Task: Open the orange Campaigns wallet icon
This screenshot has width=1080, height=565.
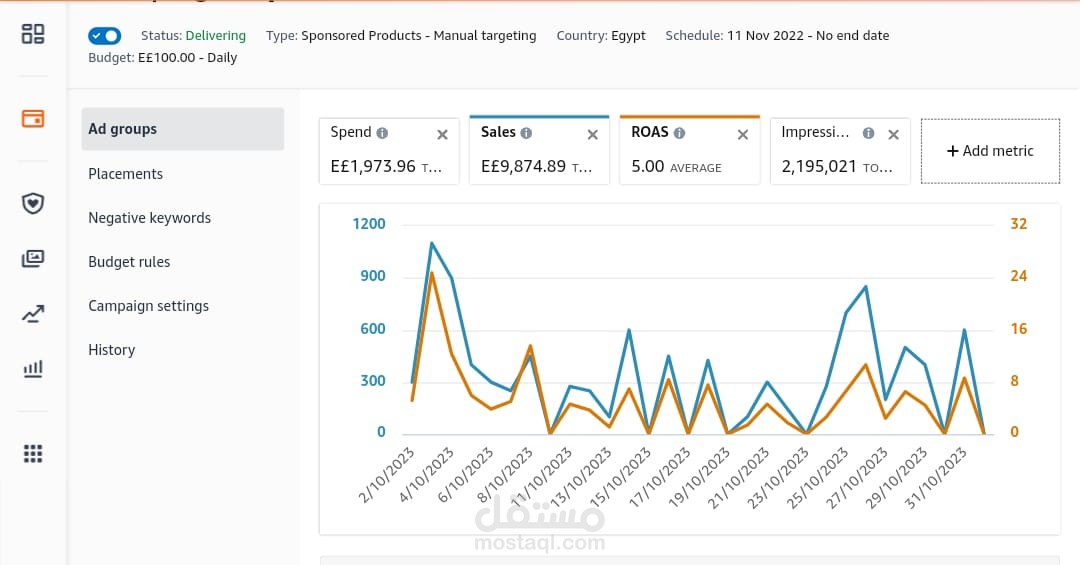Action: point(33,119)
